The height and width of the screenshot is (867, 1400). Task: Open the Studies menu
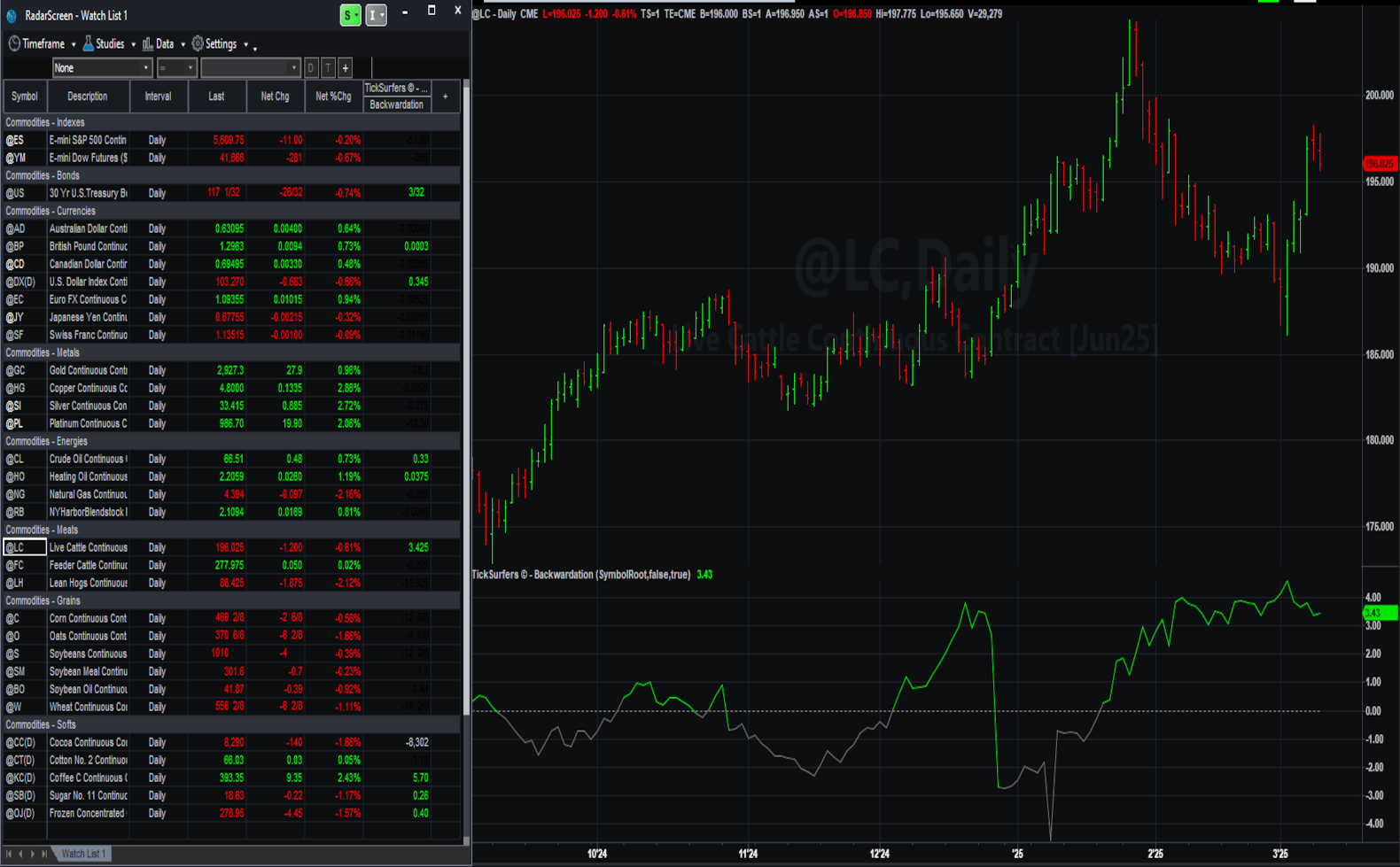pyautogui.click(x=108, y=44)
